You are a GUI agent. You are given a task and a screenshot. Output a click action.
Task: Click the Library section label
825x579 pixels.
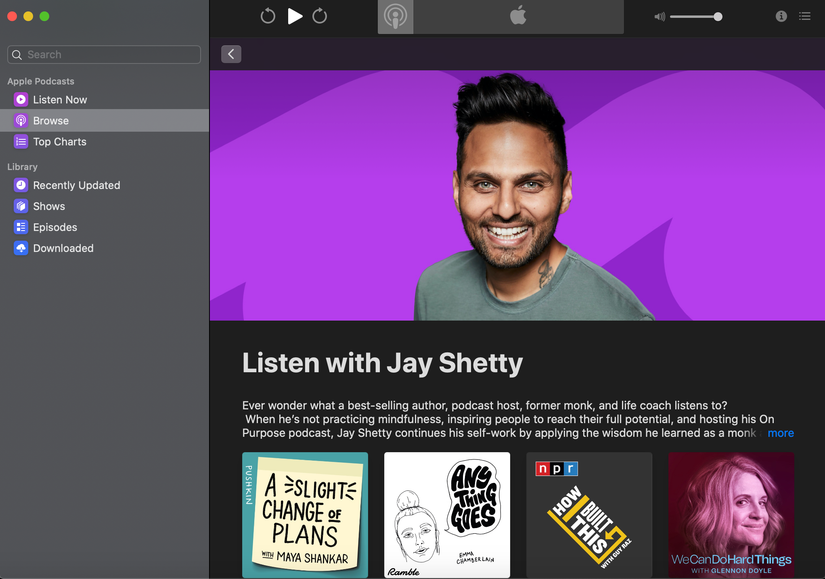(x=22, y=167)
